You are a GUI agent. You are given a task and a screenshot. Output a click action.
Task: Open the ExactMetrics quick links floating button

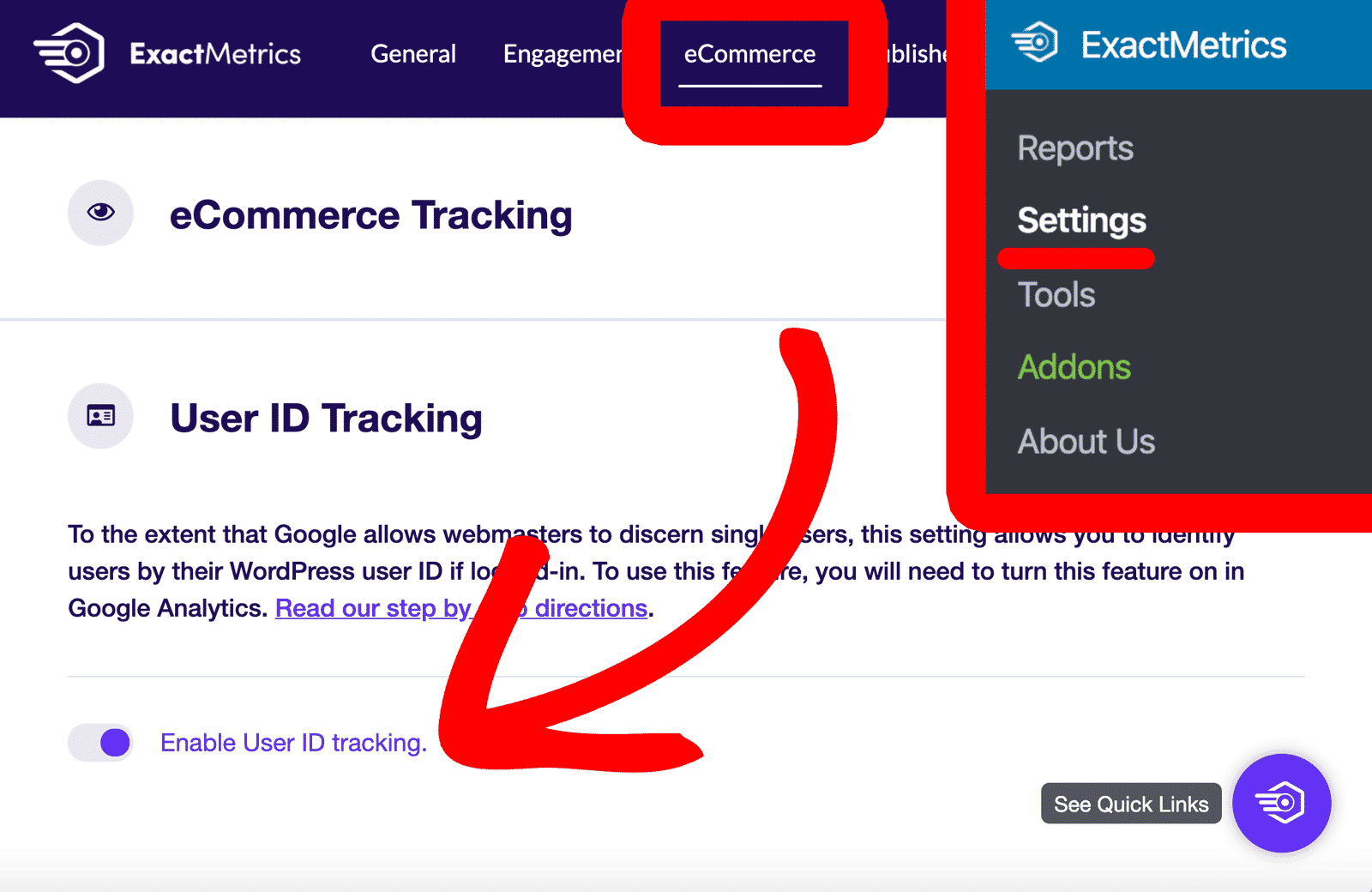pyautogui.click(x=1281, y=803)
